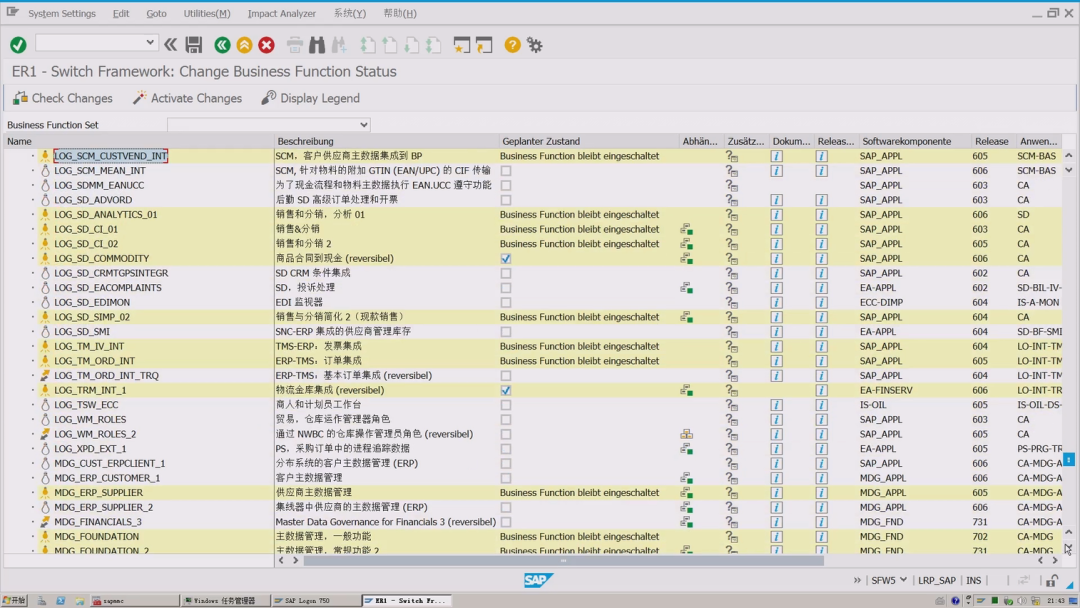Click the yellow Help question icon
The height and width of the screenshot is (608, 1080).
point(512,45)
